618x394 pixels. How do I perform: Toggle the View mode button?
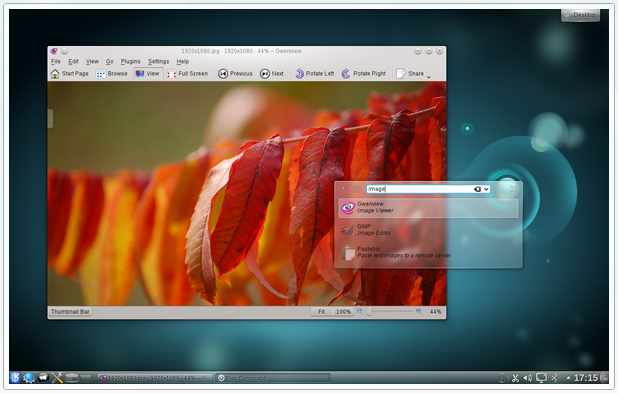tap(147, 74)
